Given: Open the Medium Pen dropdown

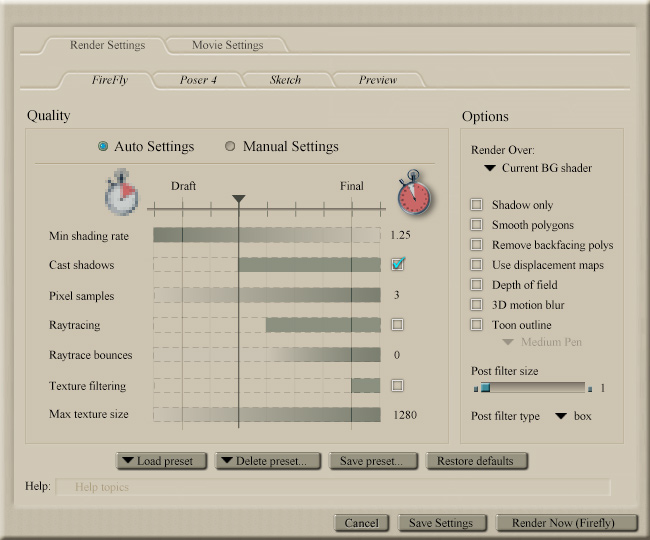Looking at the screenshot, I should pos(542,342).
